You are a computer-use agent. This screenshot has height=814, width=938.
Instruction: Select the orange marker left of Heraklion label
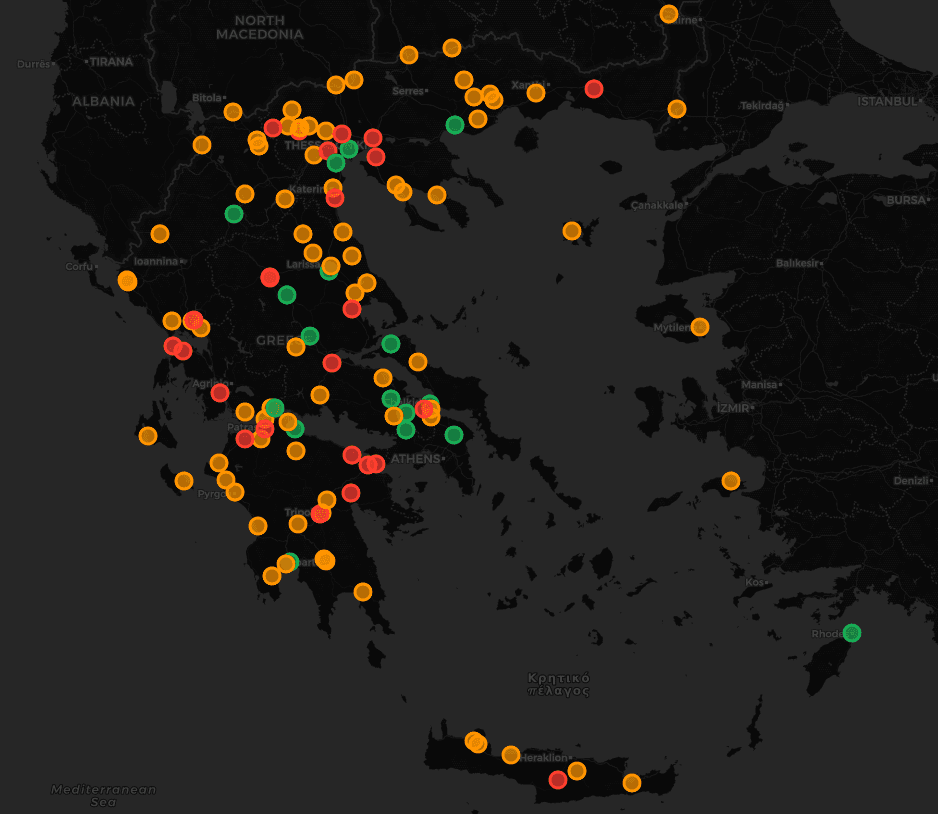click(x=511, y=754)
